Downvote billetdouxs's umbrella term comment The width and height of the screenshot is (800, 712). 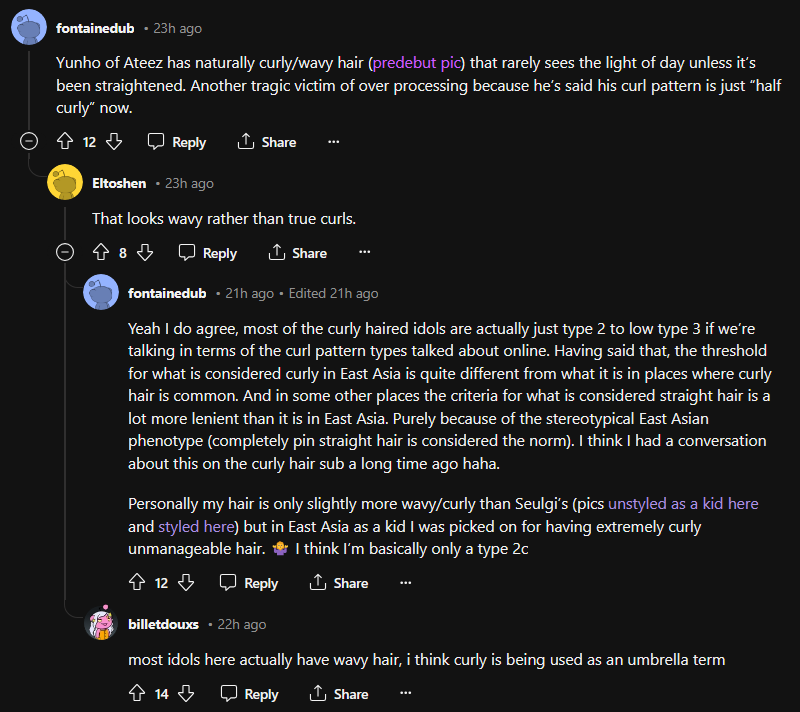click(186, 693)
